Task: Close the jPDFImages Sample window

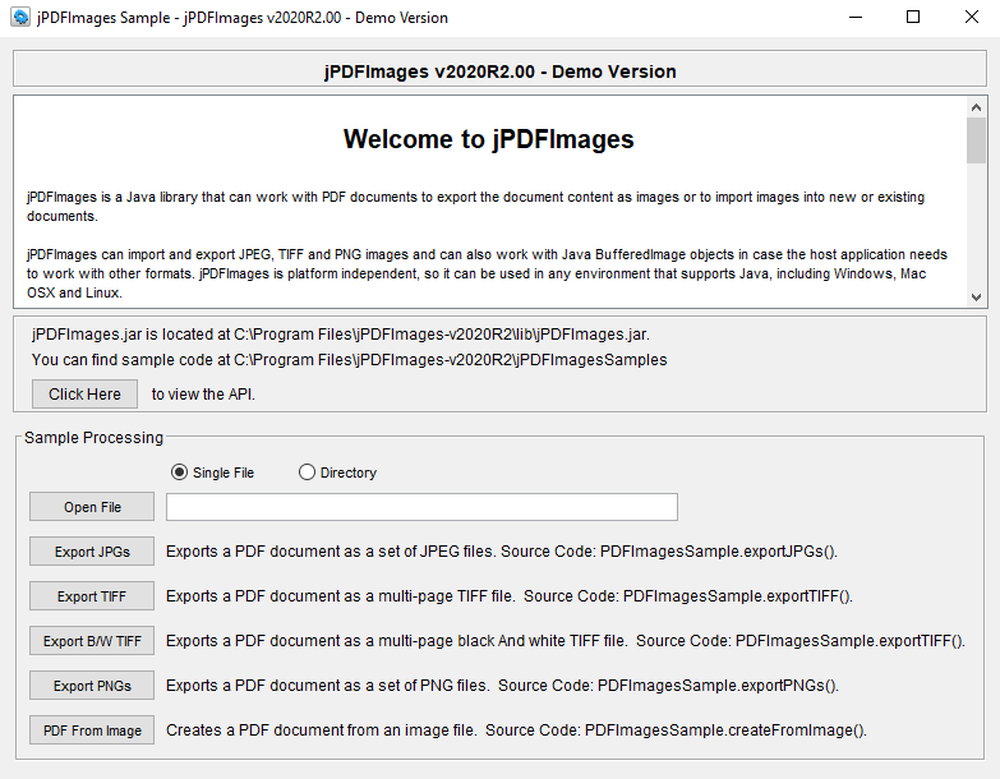Action: (971, 17)
